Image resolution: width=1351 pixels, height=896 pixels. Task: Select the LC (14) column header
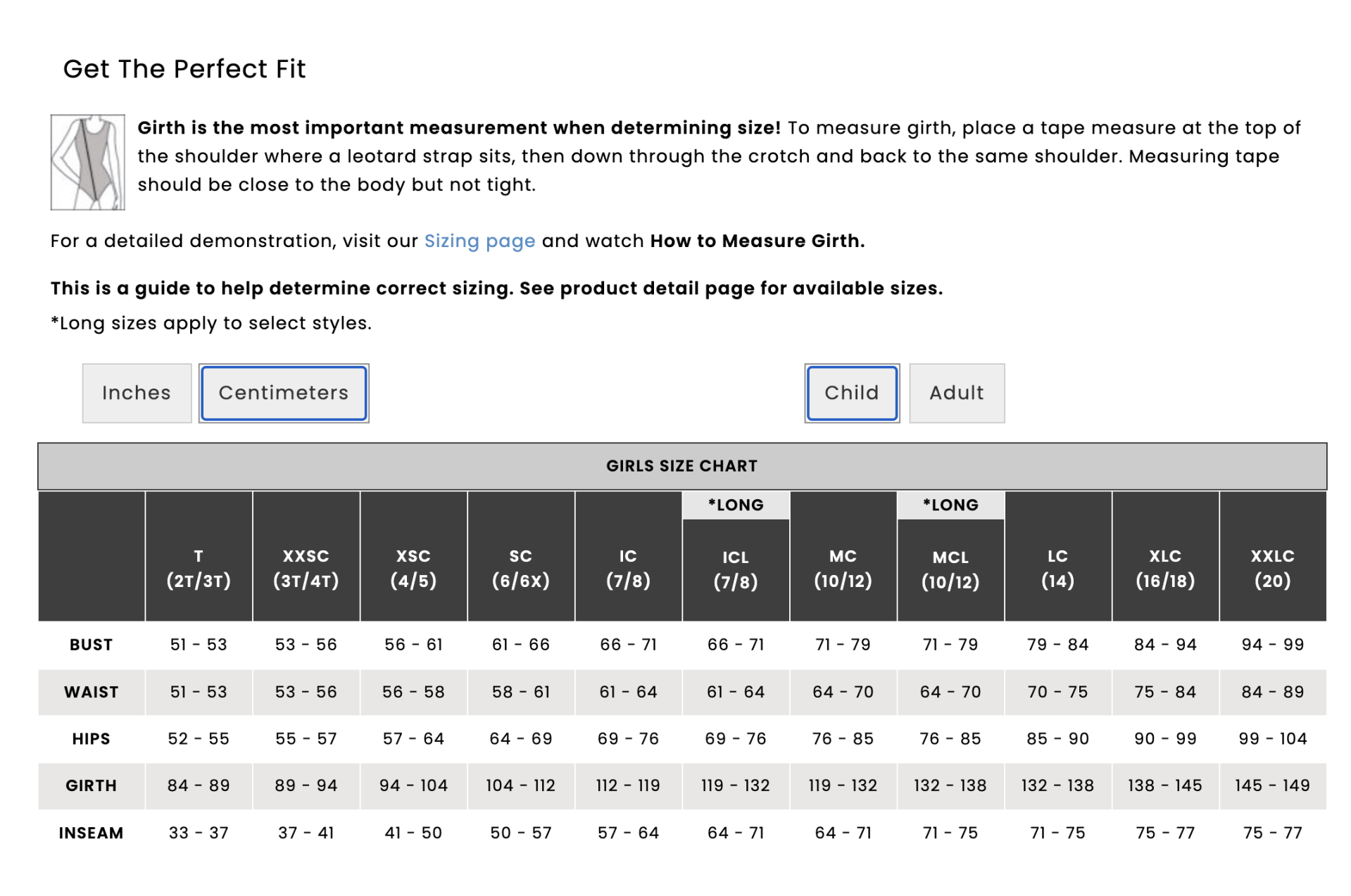tap(1057, 568)
